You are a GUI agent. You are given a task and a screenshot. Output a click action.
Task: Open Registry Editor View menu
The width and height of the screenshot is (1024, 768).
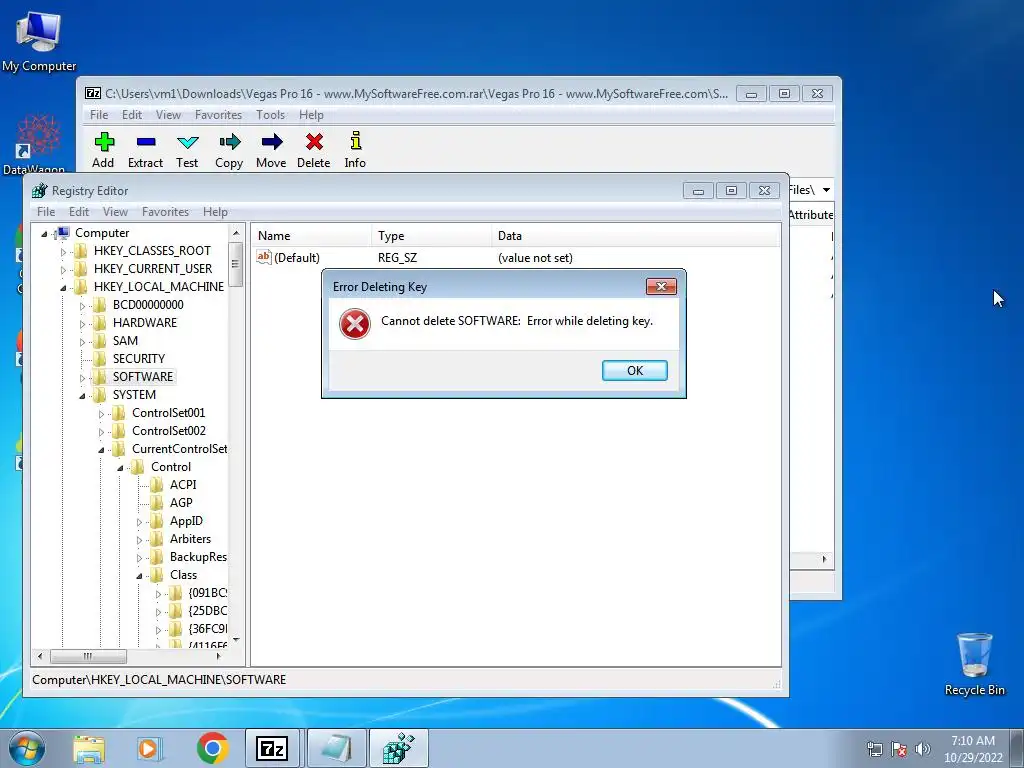coord(115,212)
